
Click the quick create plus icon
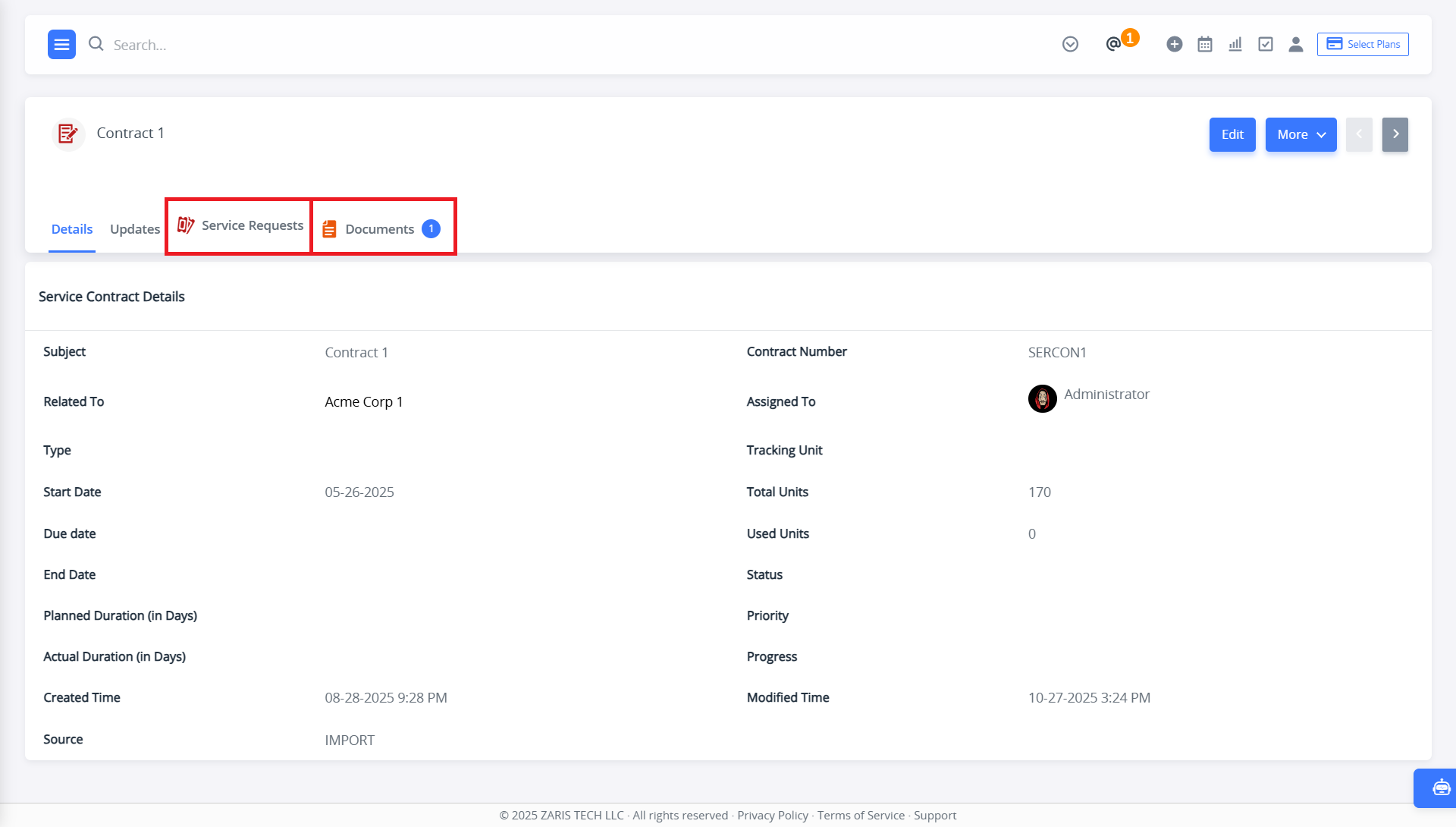point(1175,44)
